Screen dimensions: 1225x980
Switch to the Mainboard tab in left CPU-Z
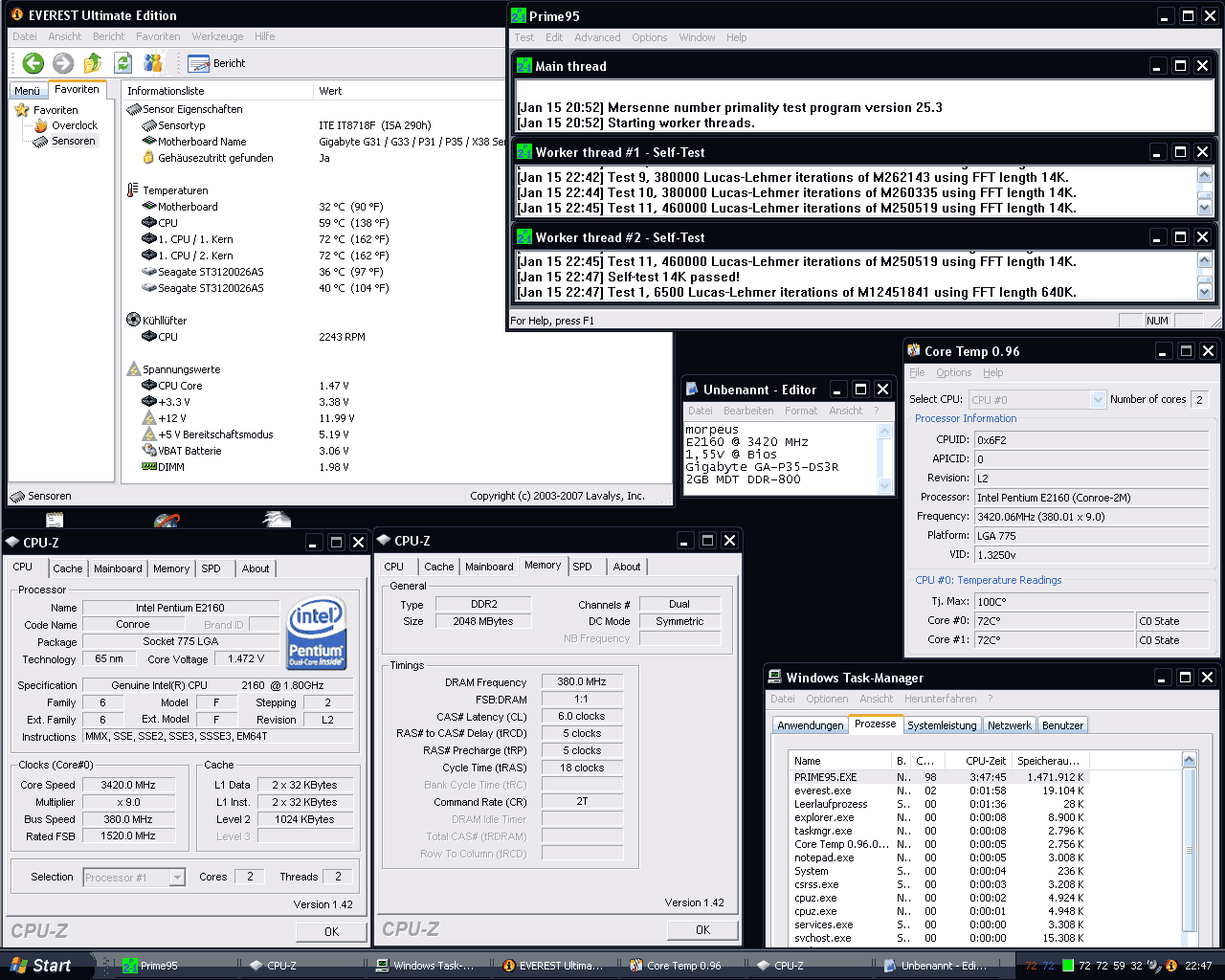(x=118, y=568)
